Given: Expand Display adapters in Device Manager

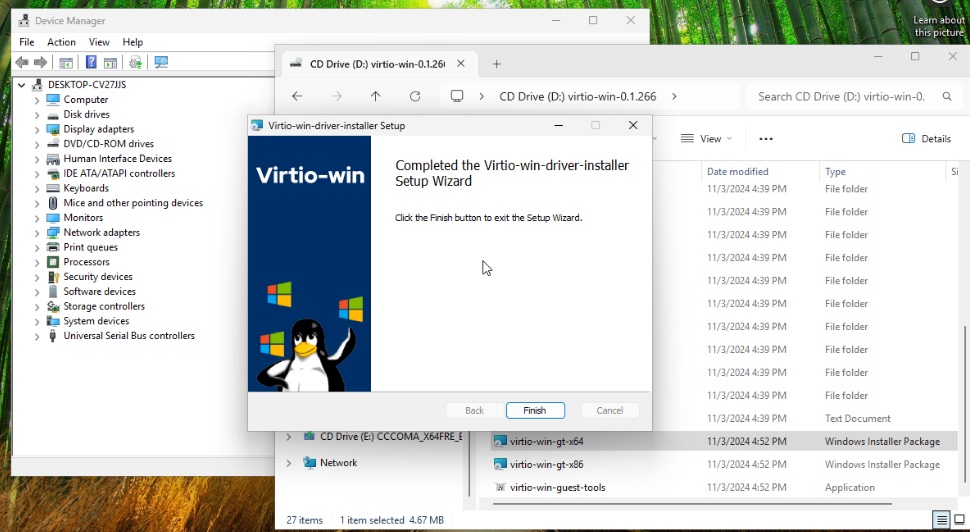Looking at the screenshot, I should point(37,129).
